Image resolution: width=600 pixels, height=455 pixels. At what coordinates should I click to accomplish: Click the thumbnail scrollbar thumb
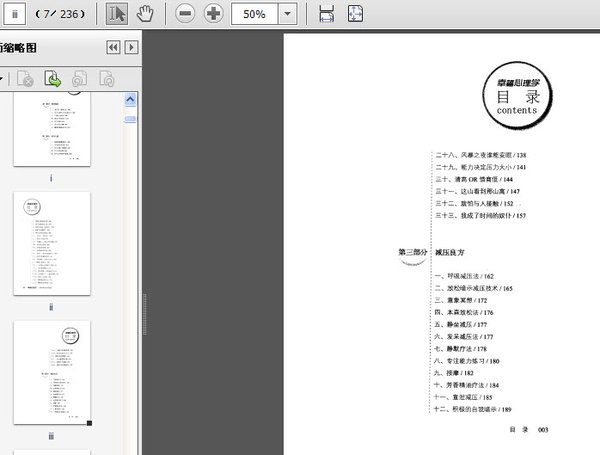pos(130,119)
